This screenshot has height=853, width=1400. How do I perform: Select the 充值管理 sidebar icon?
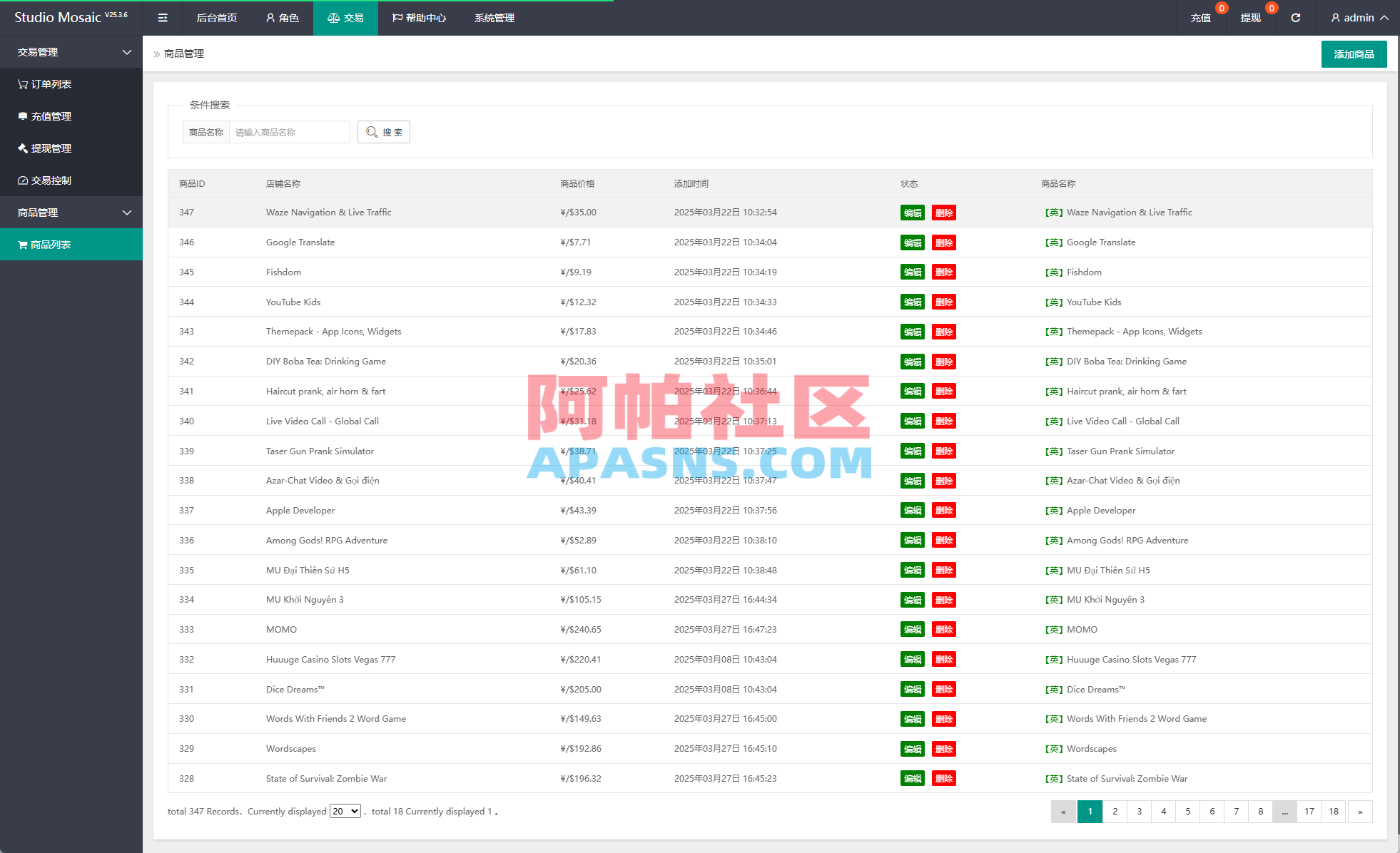22,116
